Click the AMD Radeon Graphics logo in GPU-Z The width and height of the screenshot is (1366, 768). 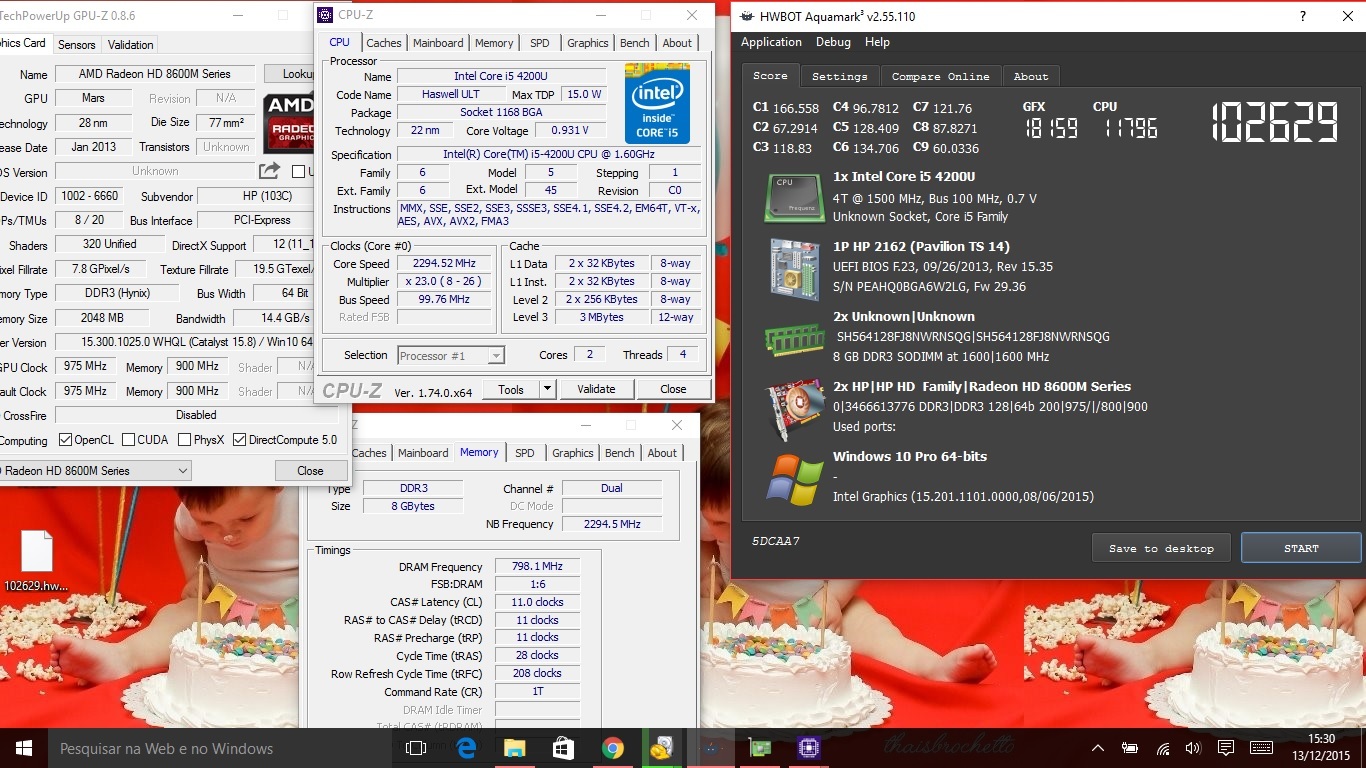289,123
